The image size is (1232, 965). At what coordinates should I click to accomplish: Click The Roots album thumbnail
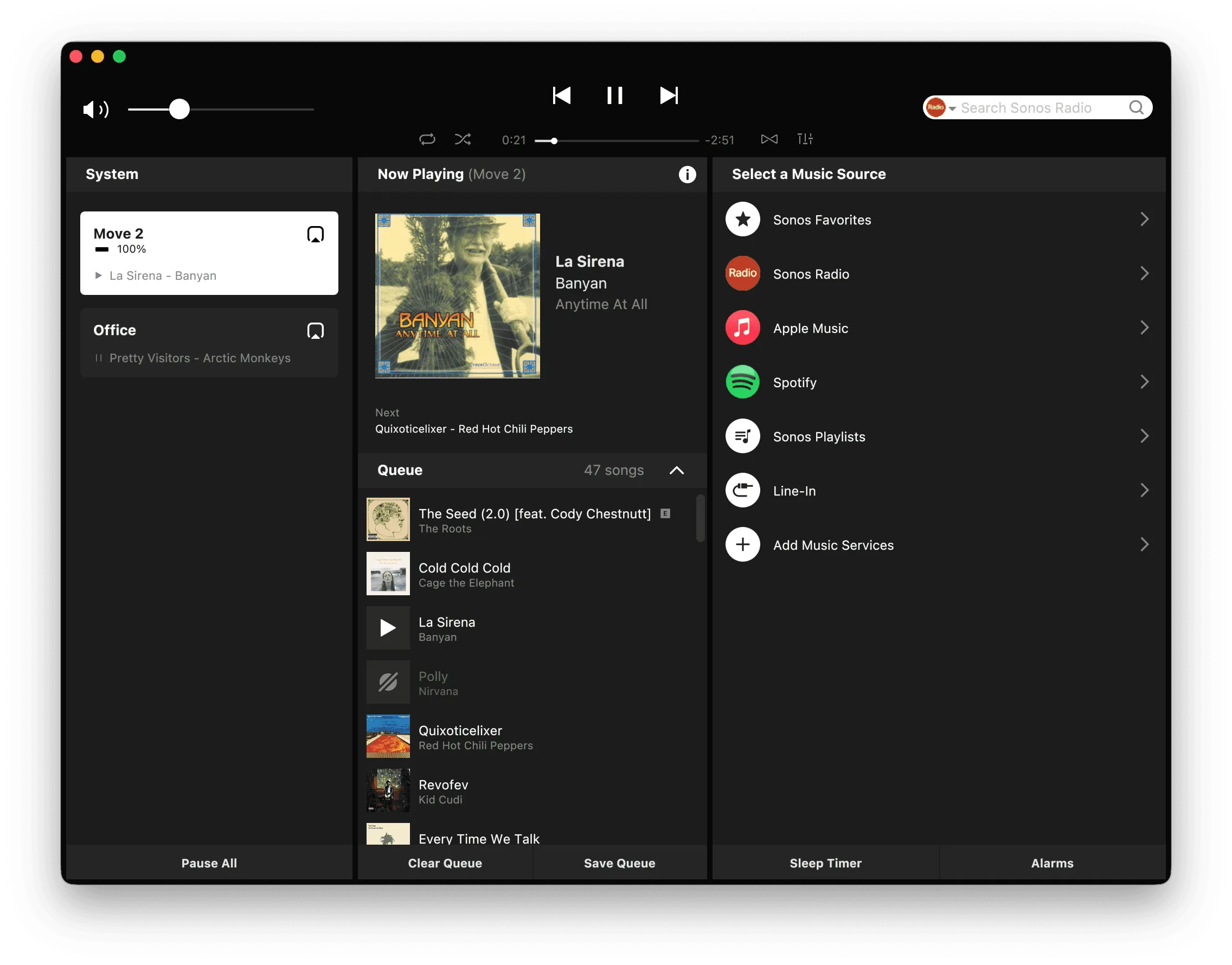tap(388, 520)
